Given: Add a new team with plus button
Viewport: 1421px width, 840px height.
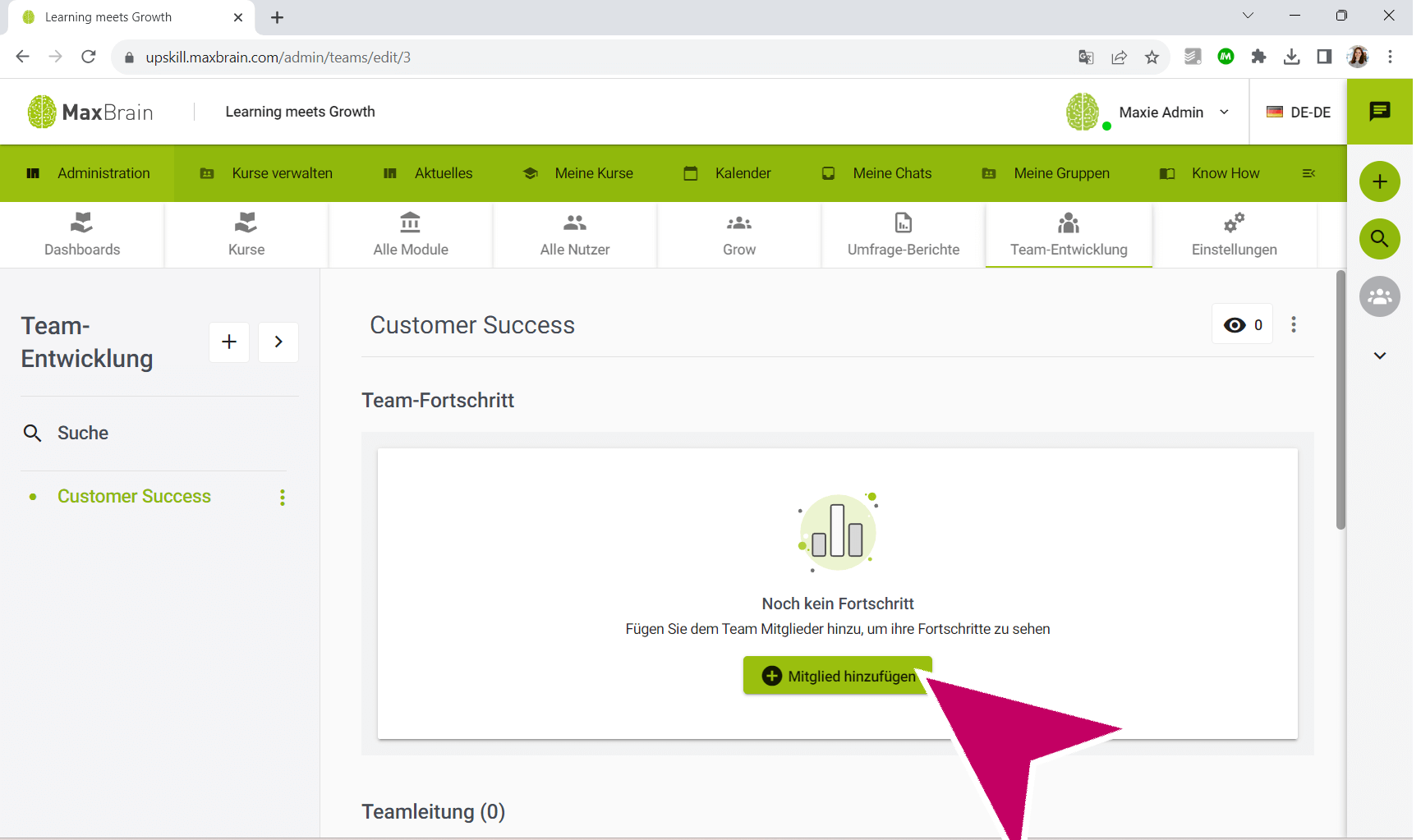Looking at the screenshot, I should click(x=229, y=342).
